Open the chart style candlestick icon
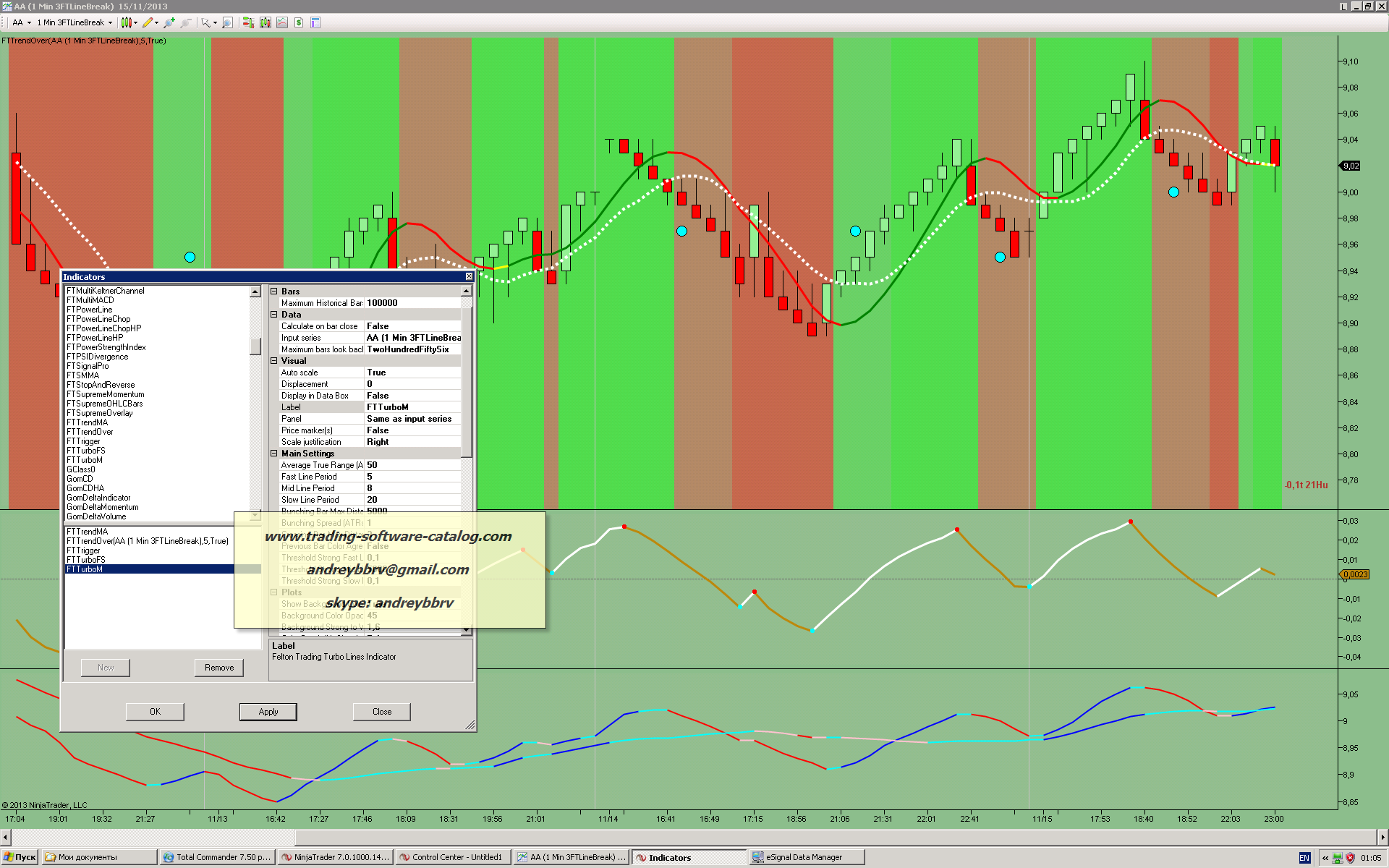This screenshot has height=868, width=1389. (x=126, y=22)
